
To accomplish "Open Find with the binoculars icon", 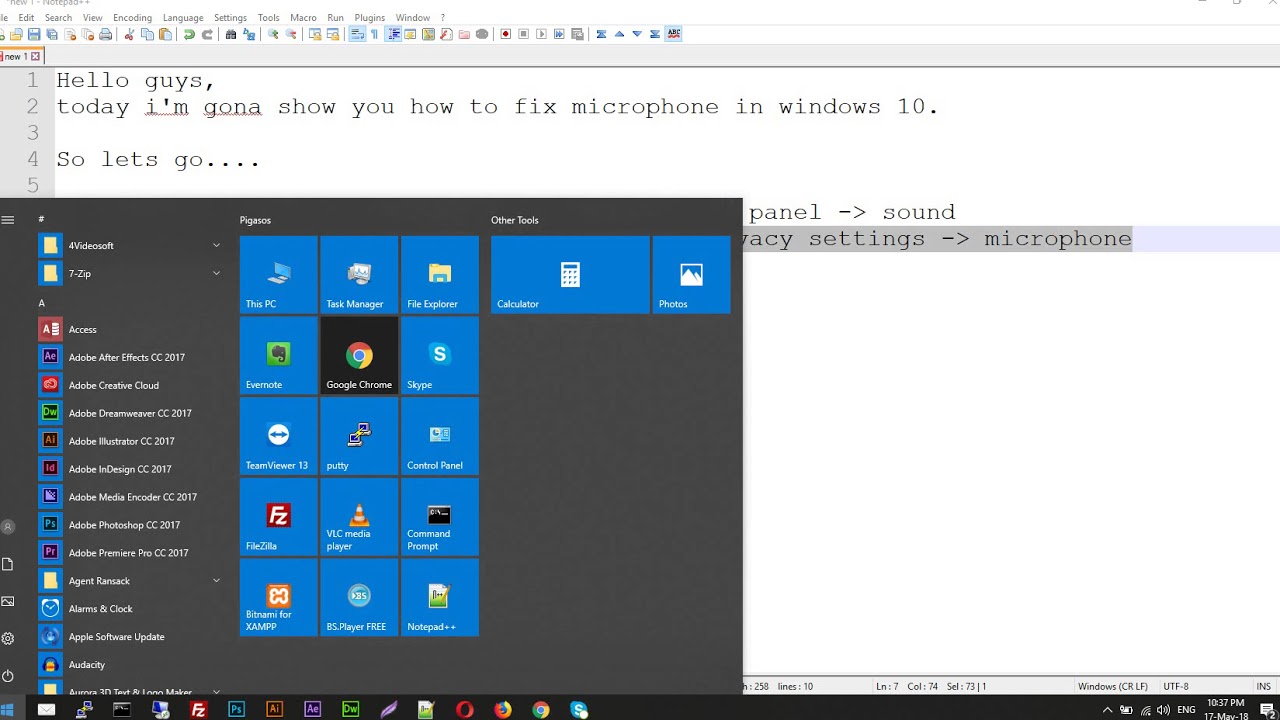I will coord(231,34).
